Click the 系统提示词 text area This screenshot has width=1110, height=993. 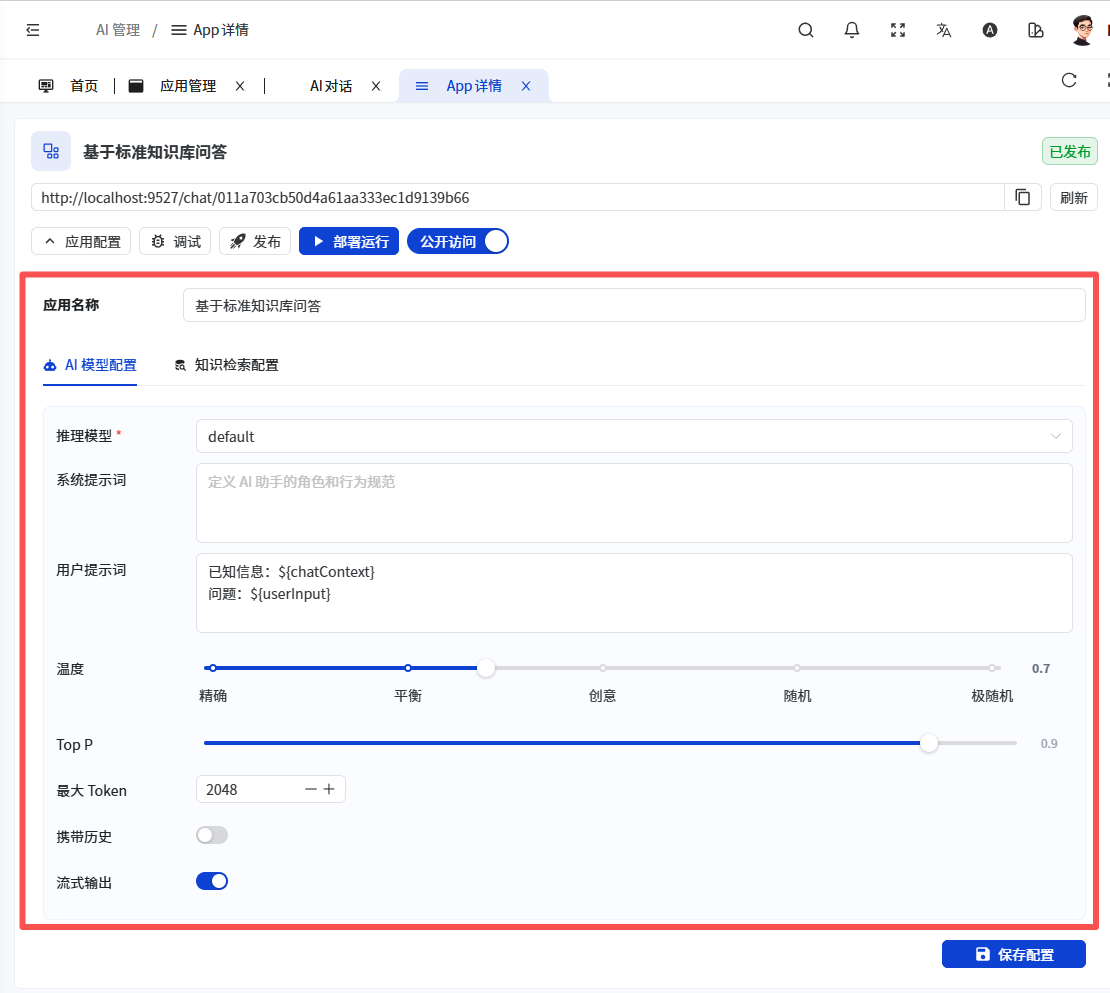634,502
